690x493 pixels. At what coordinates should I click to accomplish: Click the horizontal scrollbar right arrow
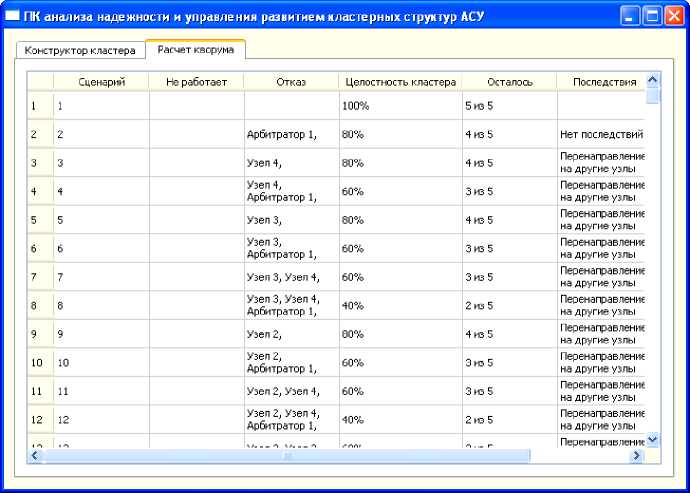[636, 456]
